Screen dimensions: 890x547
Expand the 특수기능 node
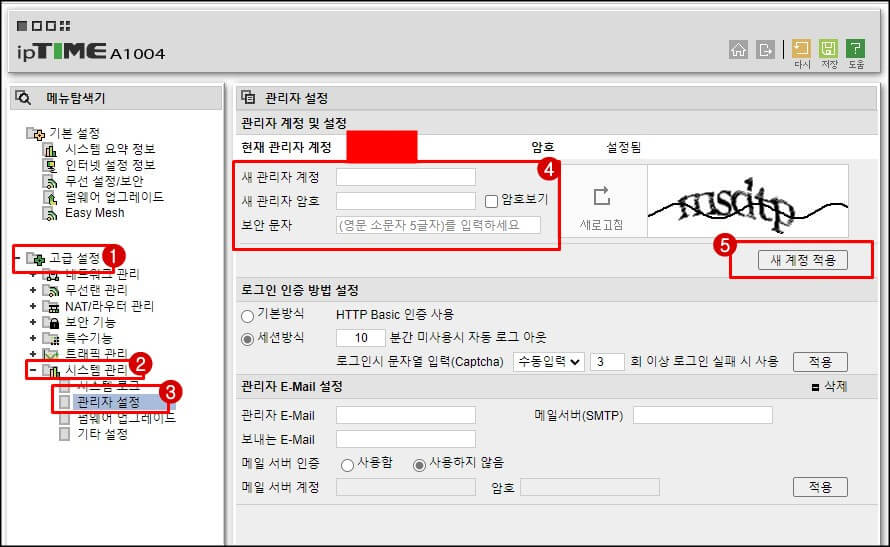tap(33, 338)
